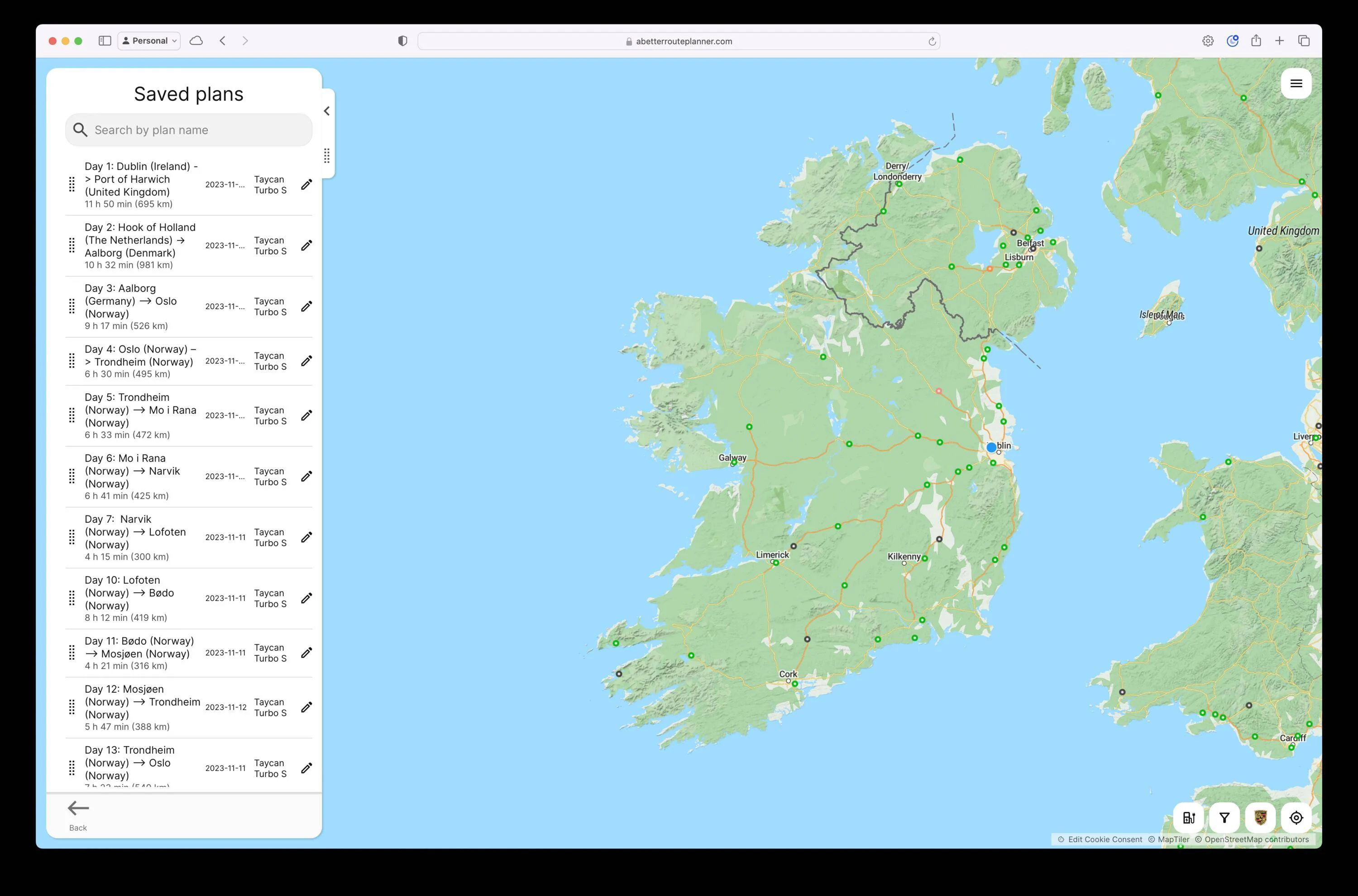1358x896 pixels.
Task: Open iCloud tabs in Safari toolbar
Action: (x=196, y=41)
